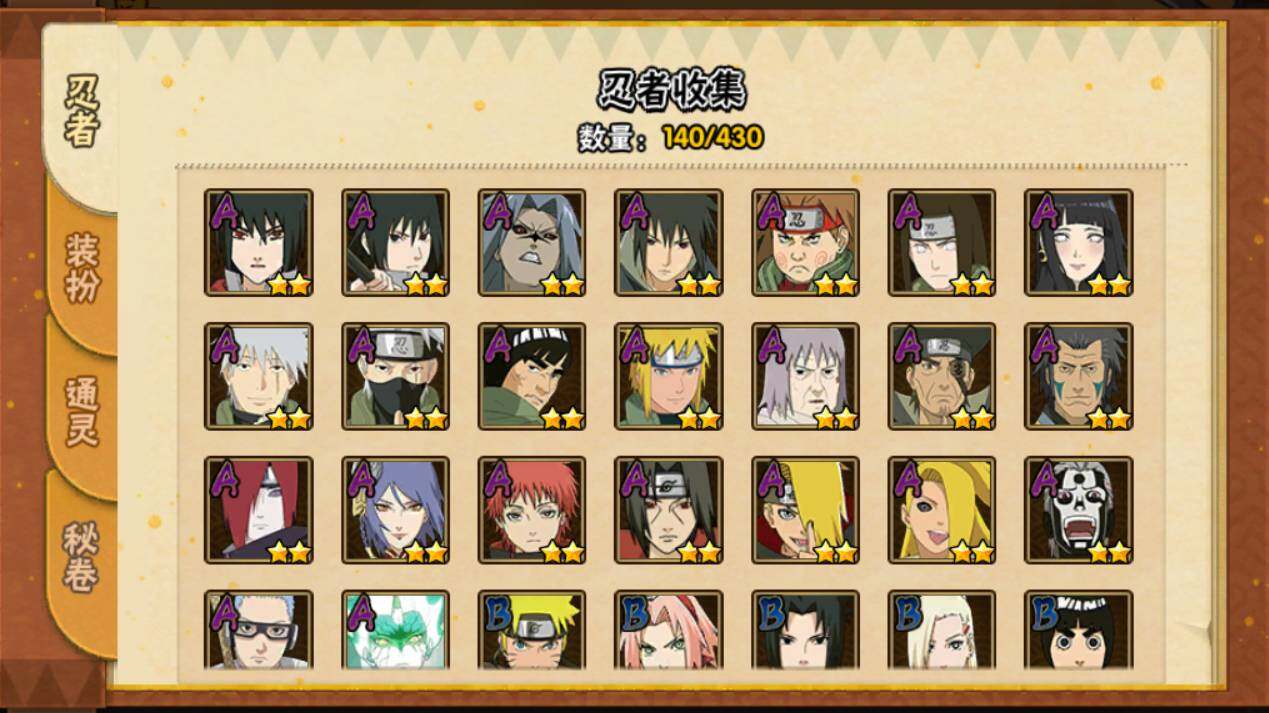Select the B-rank Naruto portrait
The height and width of the screenshot is (713, 1269).
pos(532,630)
